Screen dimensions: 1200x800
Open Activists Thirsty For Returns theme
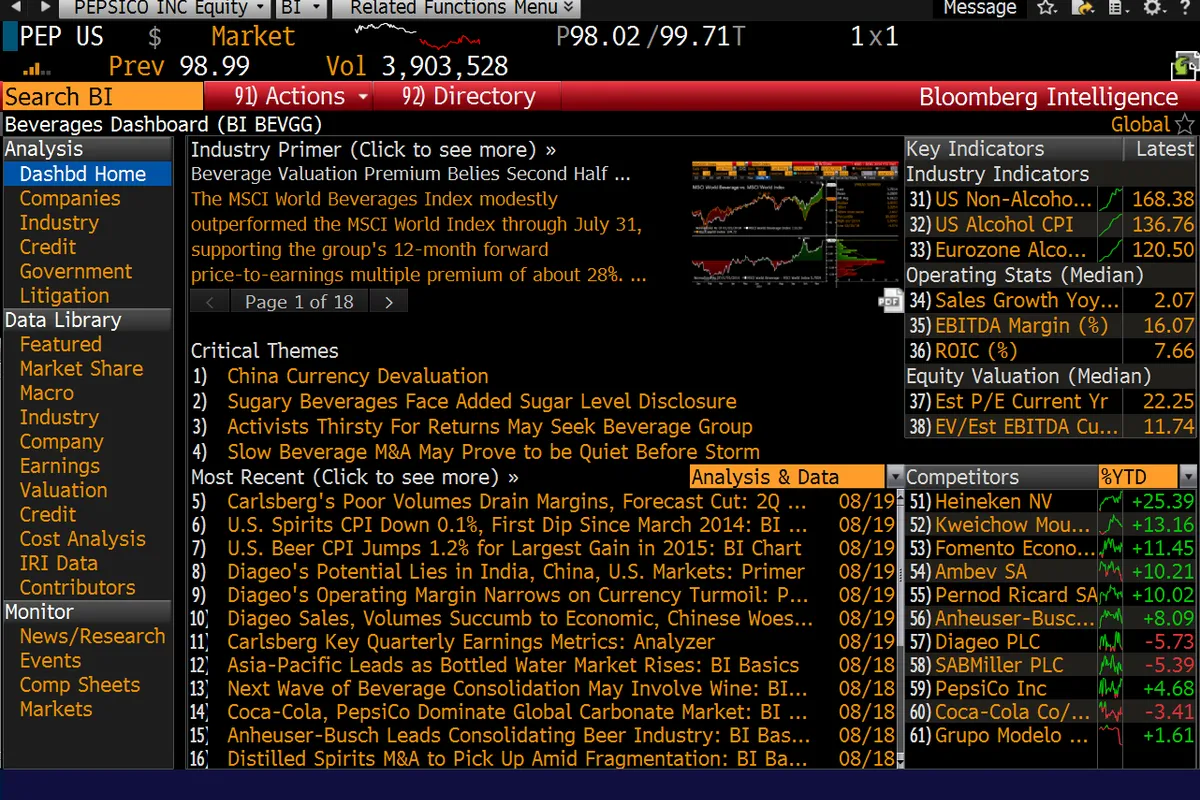[490, 426]
